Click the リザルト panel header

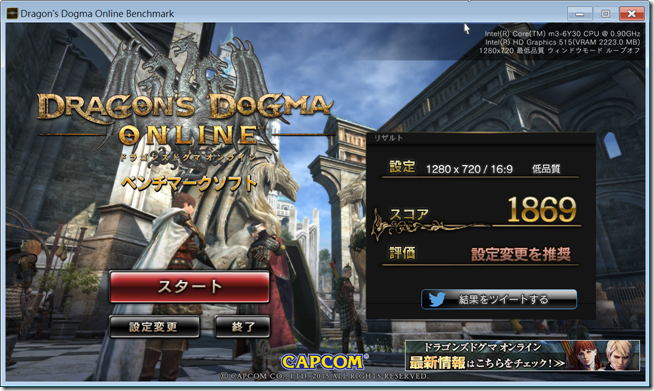tap(389, 138)
